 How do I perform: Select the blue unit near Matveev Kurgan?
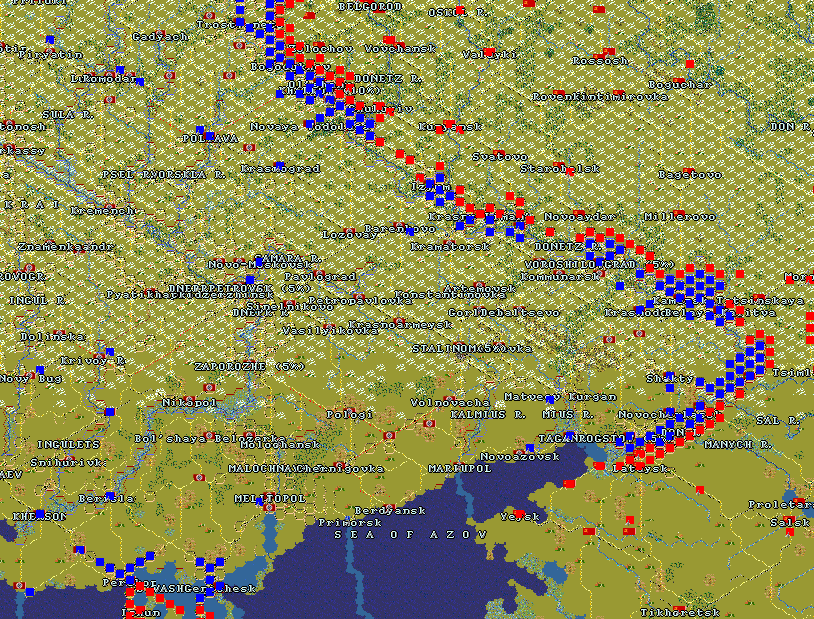tap(550, 400)
